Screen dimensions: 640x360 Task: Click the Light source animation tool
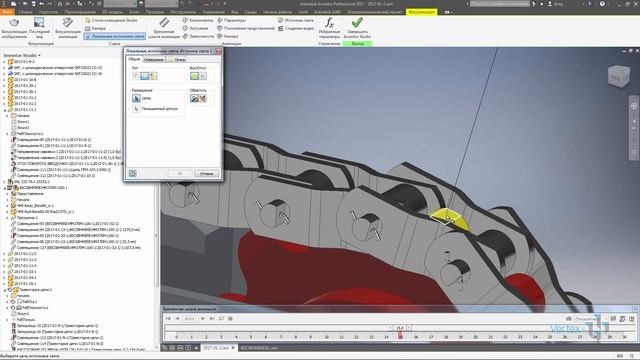click(296, 20)
